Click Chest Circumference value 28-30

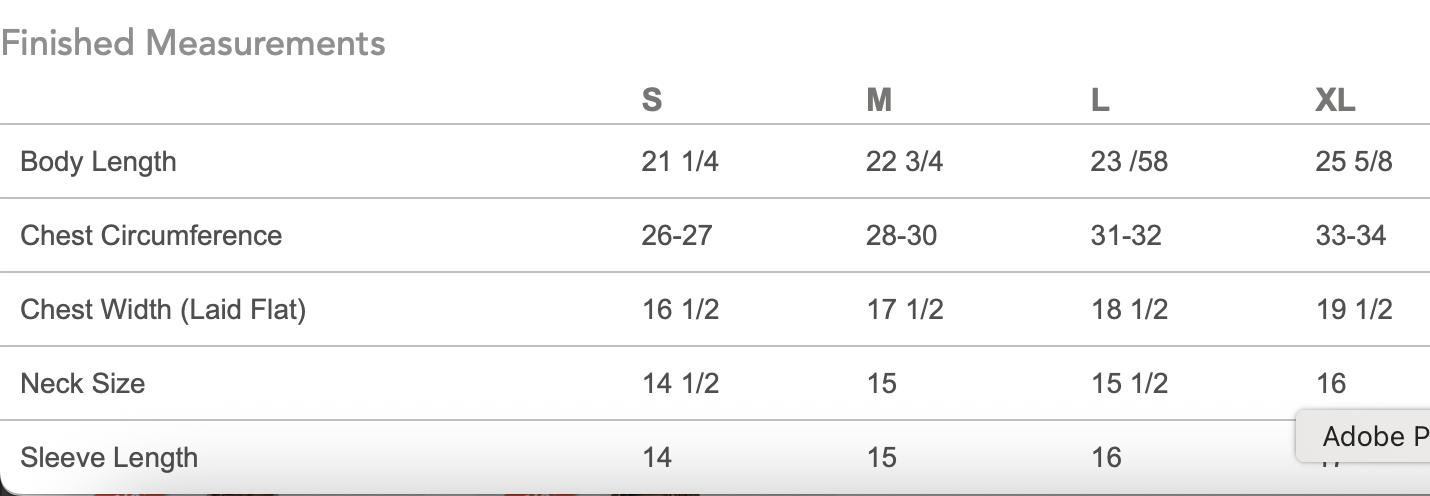coord(901,236)
